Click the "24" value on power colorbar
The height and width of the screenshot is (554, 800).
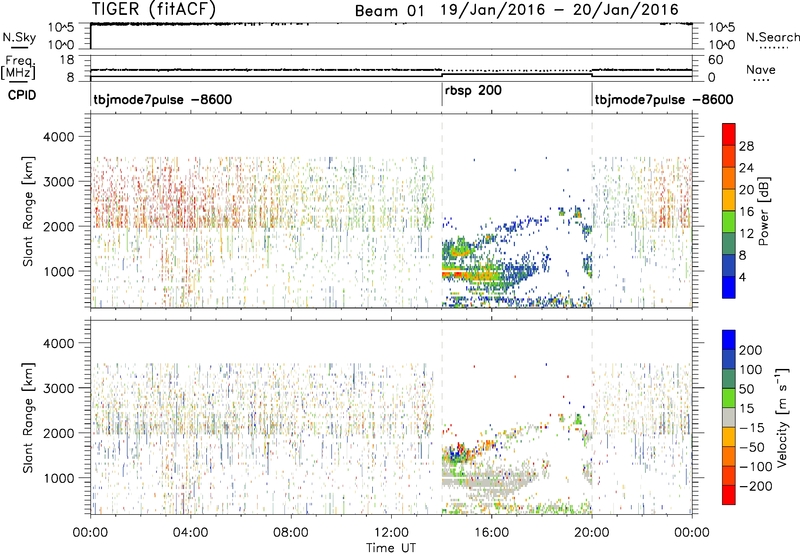pos(746,168)
